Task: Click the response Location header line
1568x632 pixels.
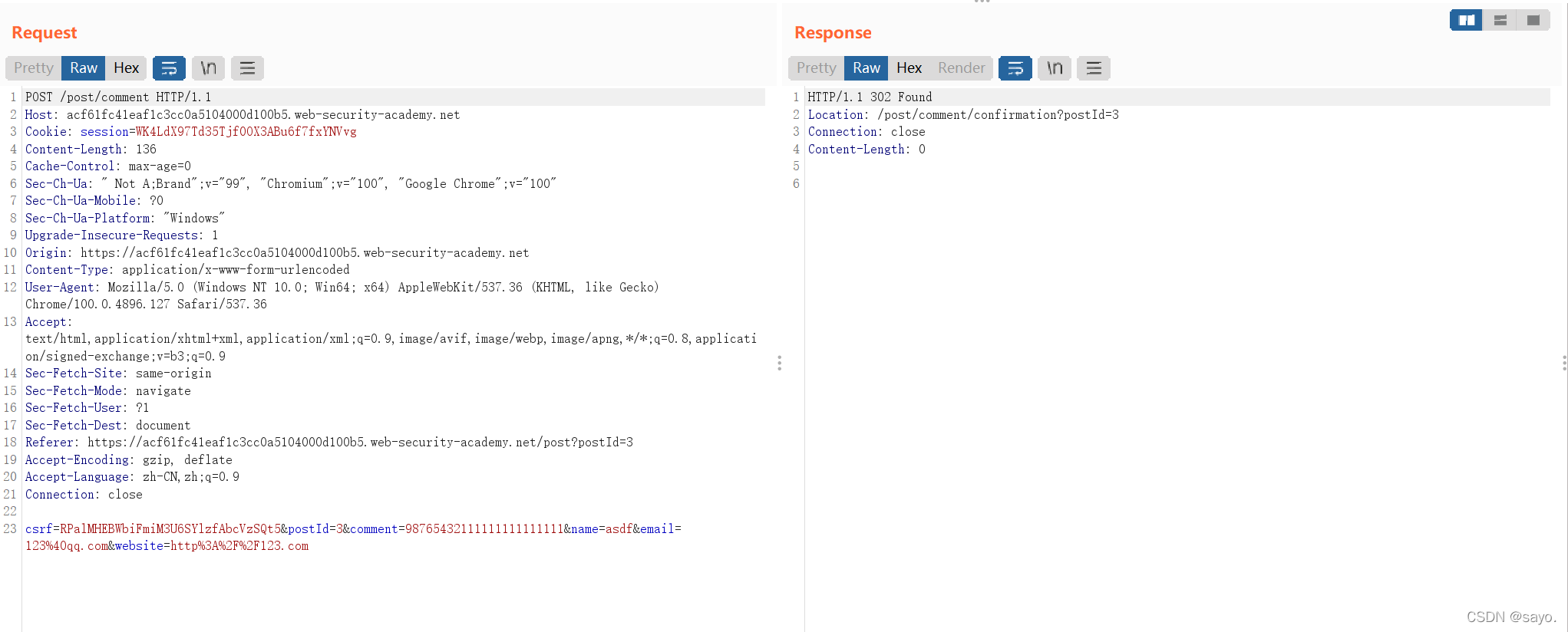Action: coord(963,115)
